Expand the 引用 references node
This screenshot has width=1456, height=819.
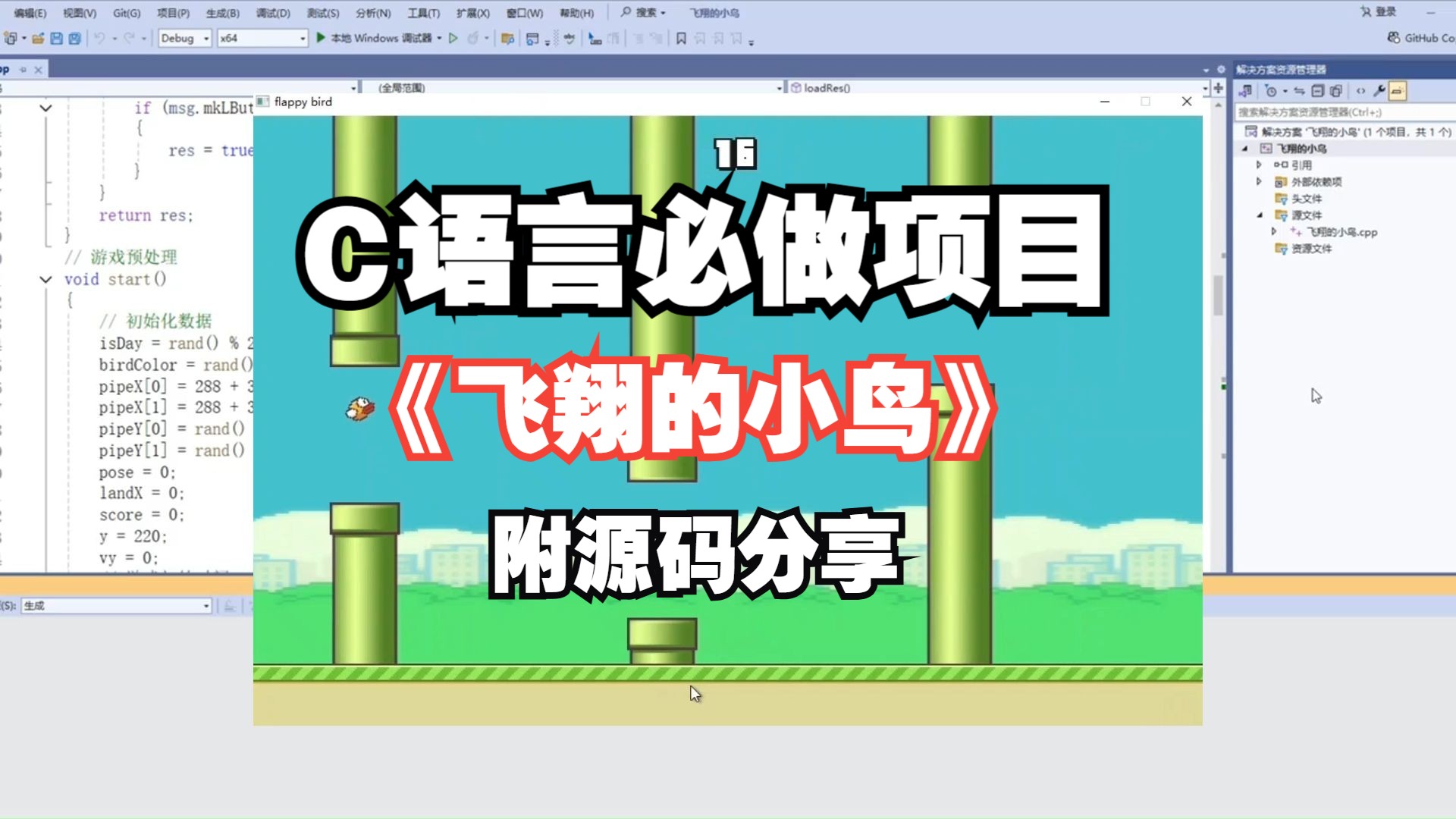1259,165
